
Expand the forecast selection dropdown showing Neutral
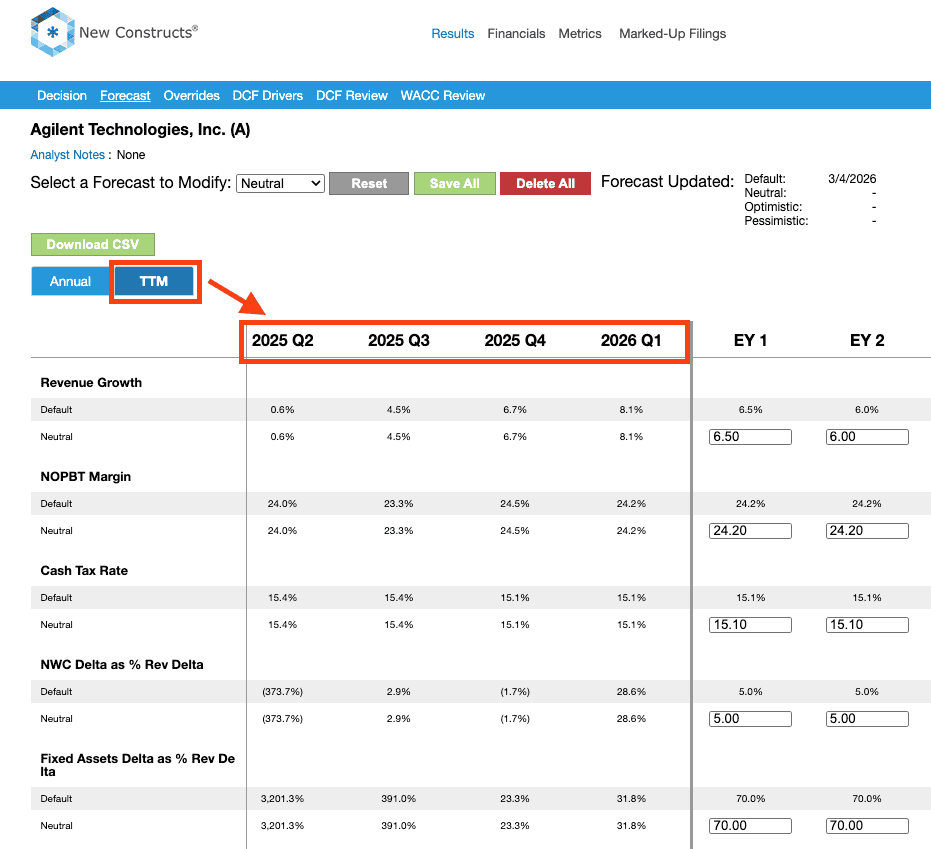click(280, 183)
